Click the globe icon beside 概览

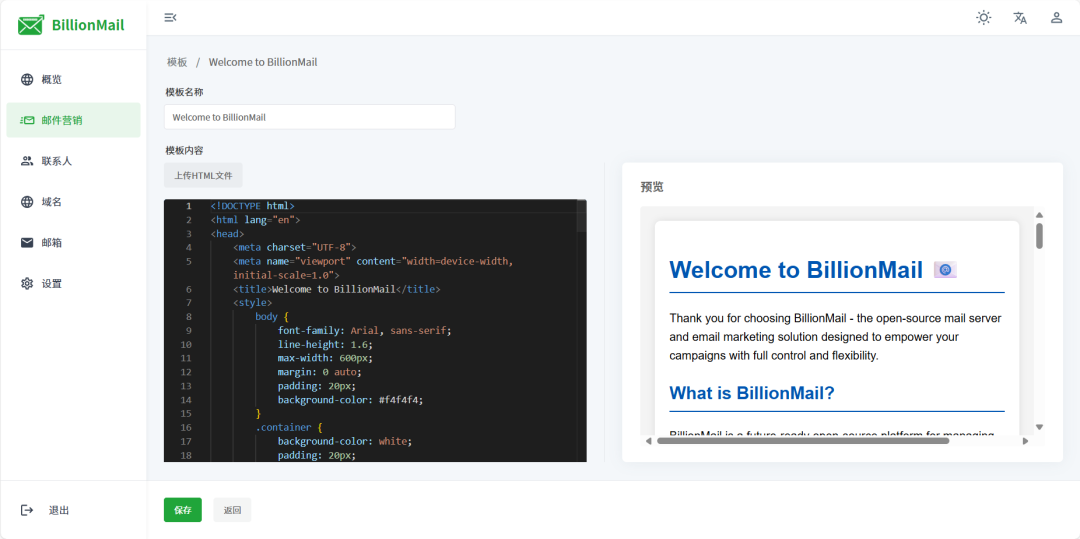click(x=27, y=79)
